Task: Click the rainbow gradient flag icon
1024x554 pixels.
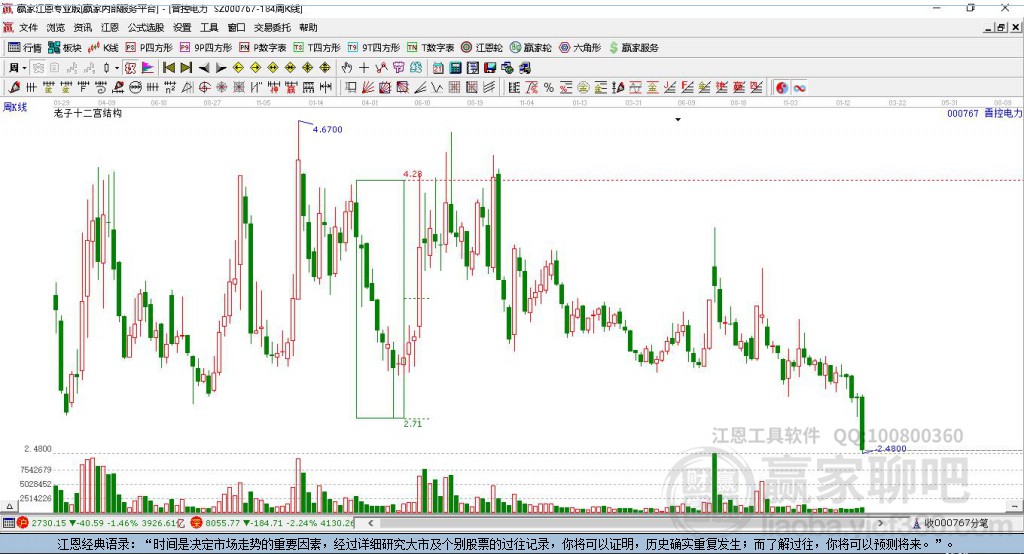Action: [x=148, y=68]
